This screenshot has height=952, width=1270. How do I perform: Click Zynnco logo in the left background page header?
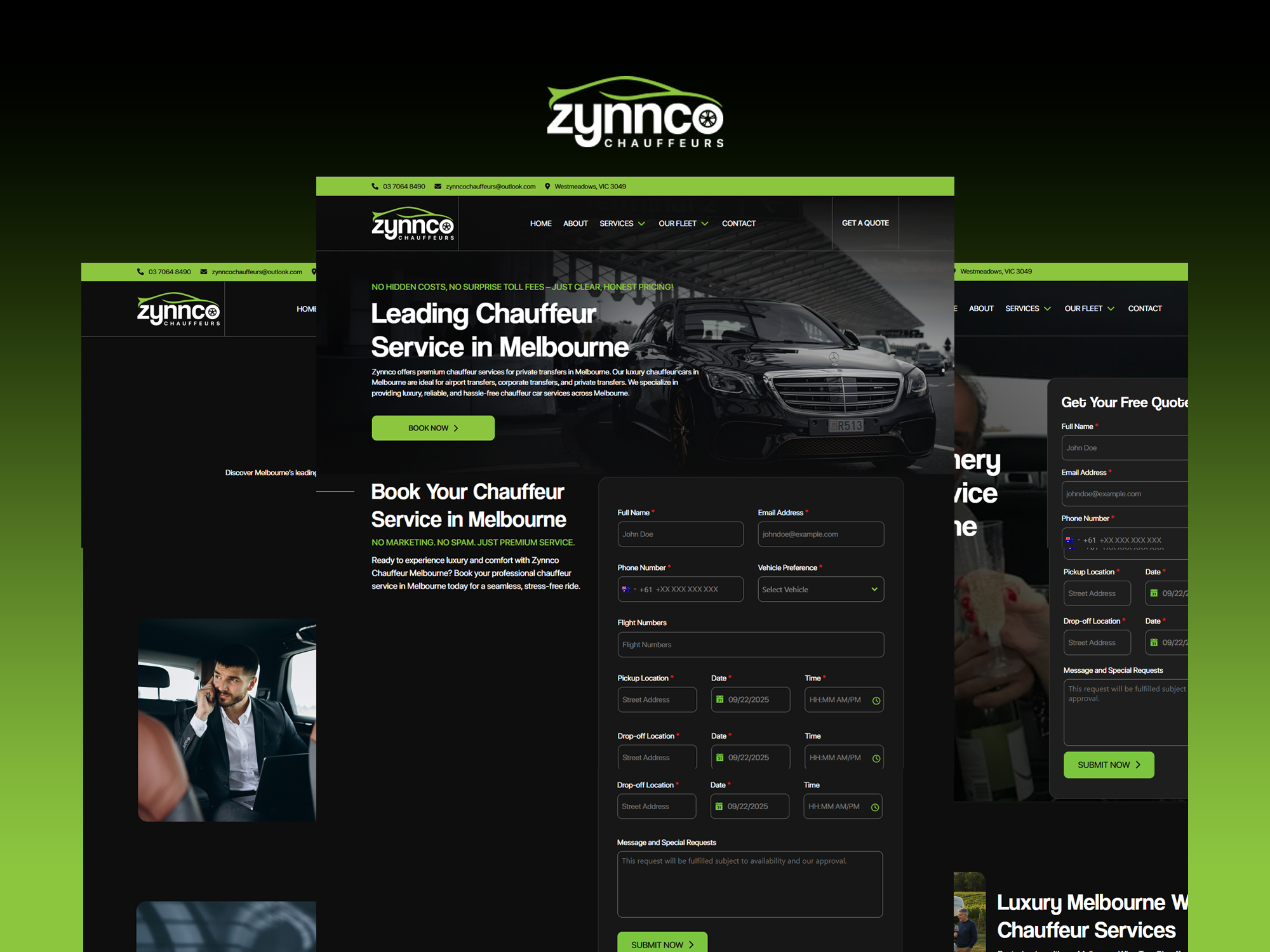pyautogui.click(x=178, y=310)
